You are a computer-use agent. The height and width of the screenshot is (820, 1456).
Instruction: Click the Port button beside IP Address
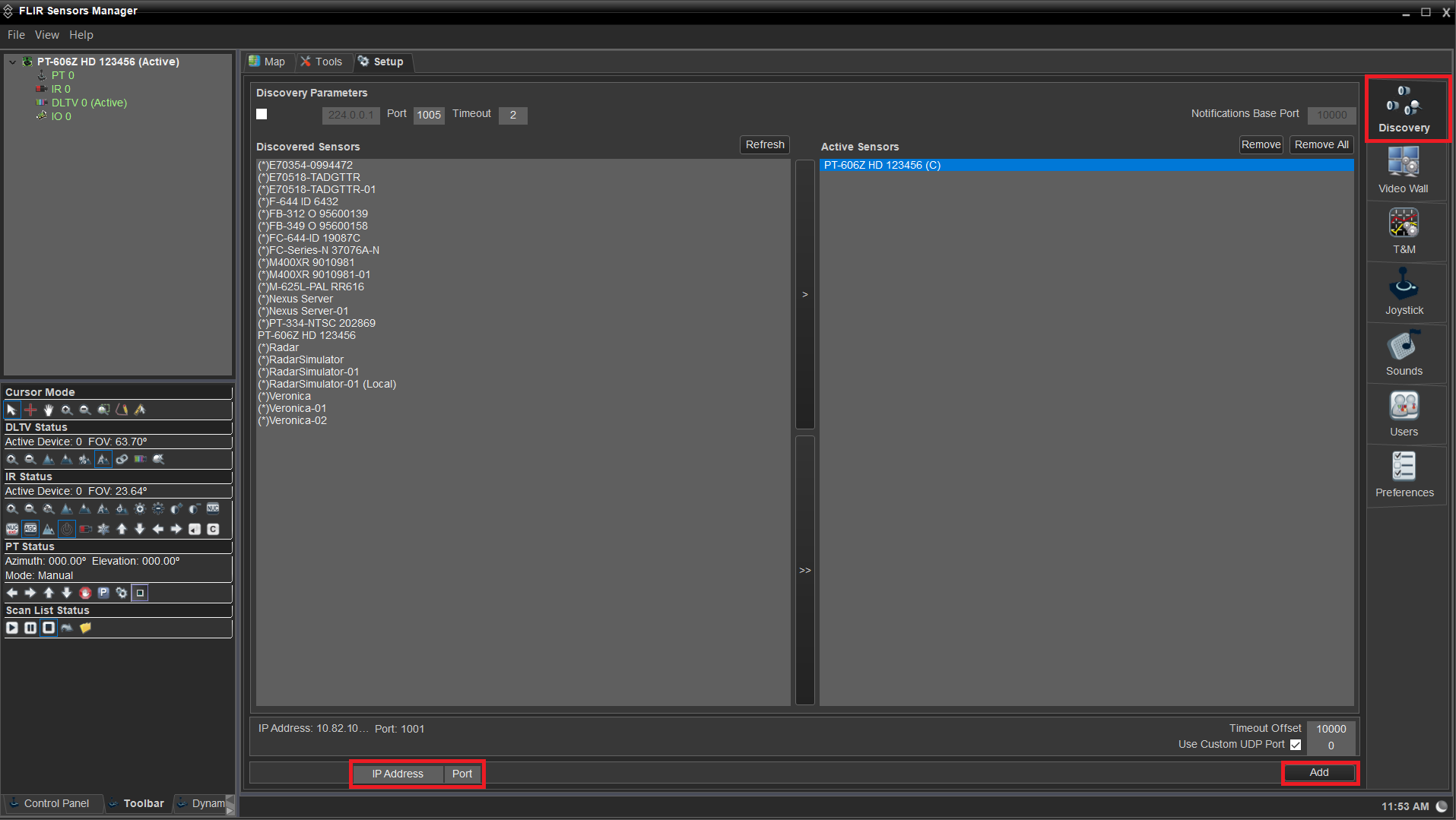462,774
